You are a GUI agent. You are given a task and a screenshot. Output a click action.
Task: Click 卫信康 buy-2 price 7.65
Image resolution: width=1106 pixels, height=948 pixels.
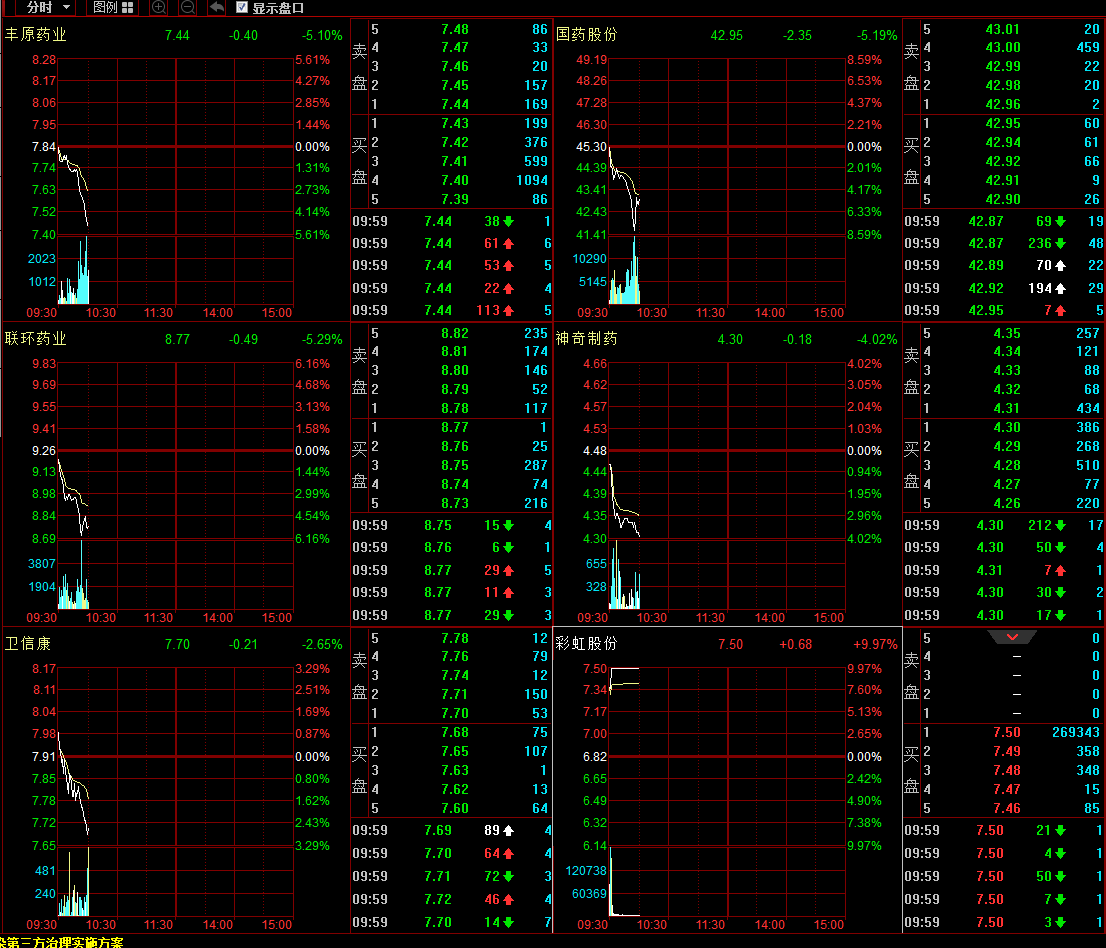(455, 751)
